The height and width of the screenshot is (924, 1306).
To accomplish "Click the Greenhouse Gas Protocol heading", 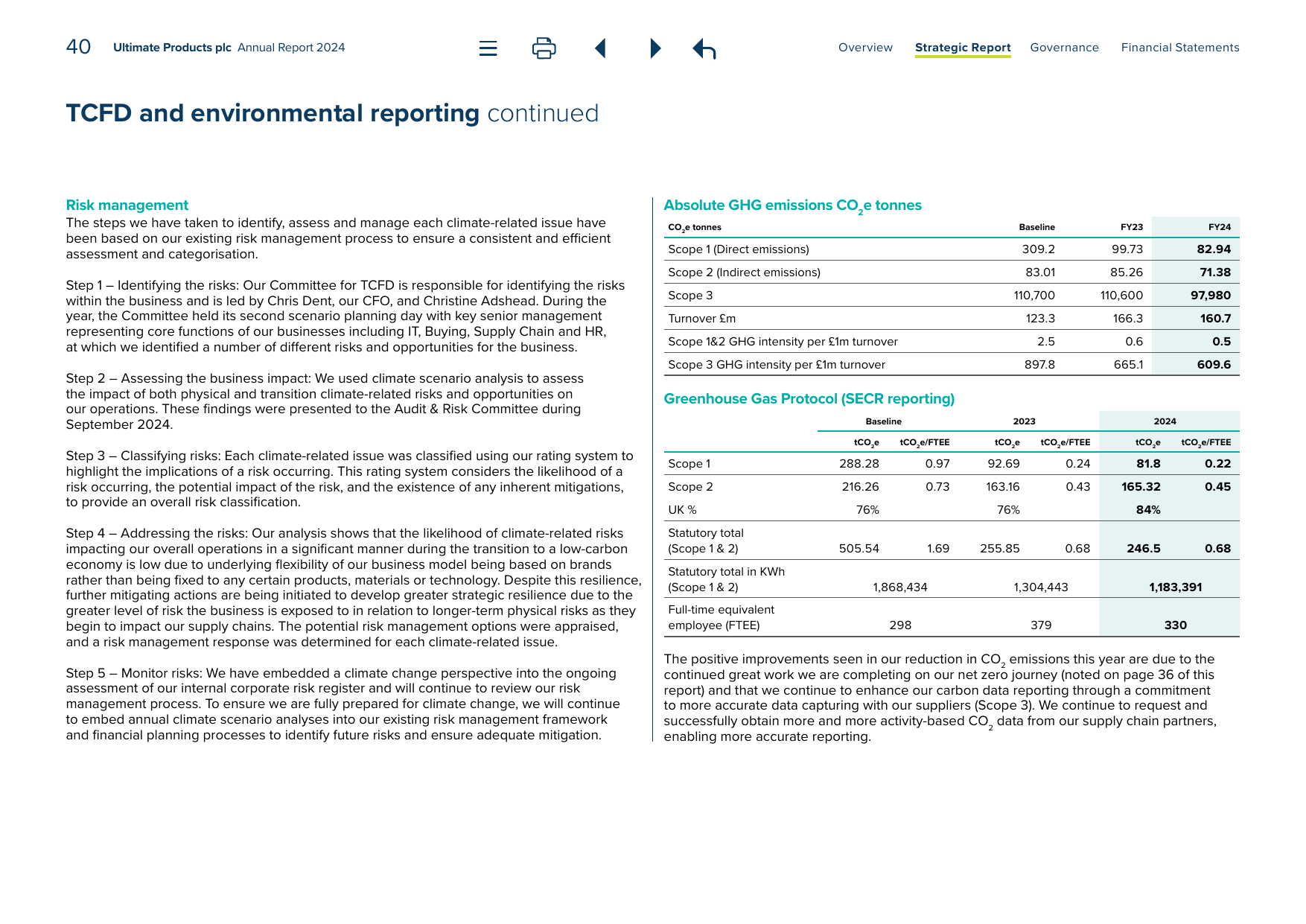I will 809,399.
